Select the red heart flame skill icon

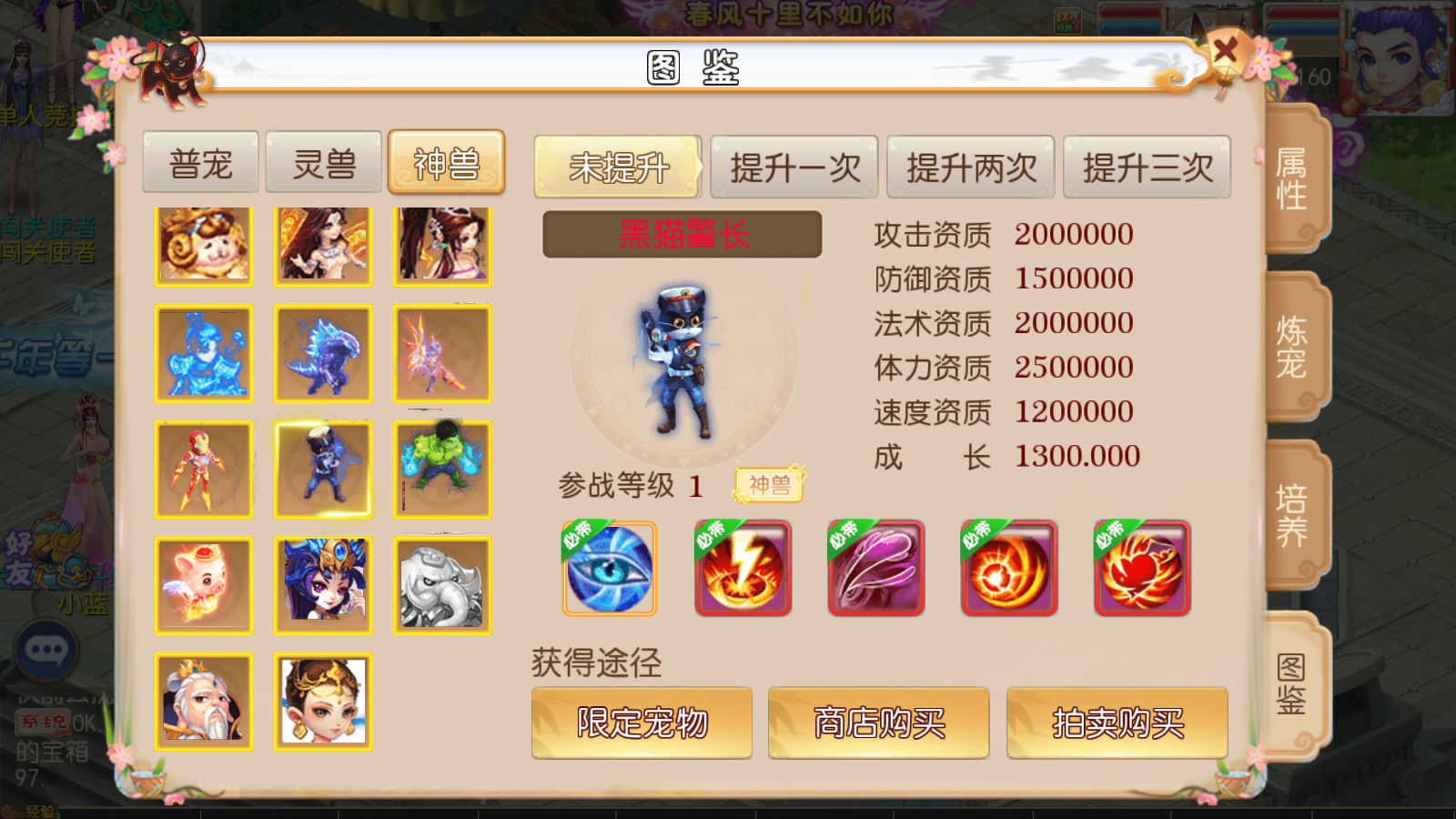coord(1142,569)
